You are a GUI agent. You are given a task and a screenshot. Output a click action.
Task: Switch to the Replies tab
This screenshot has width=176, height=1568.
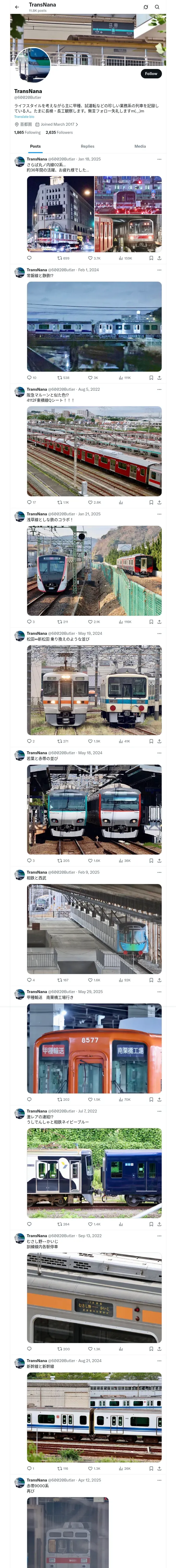pyautogui.click(x=87, y=146)
